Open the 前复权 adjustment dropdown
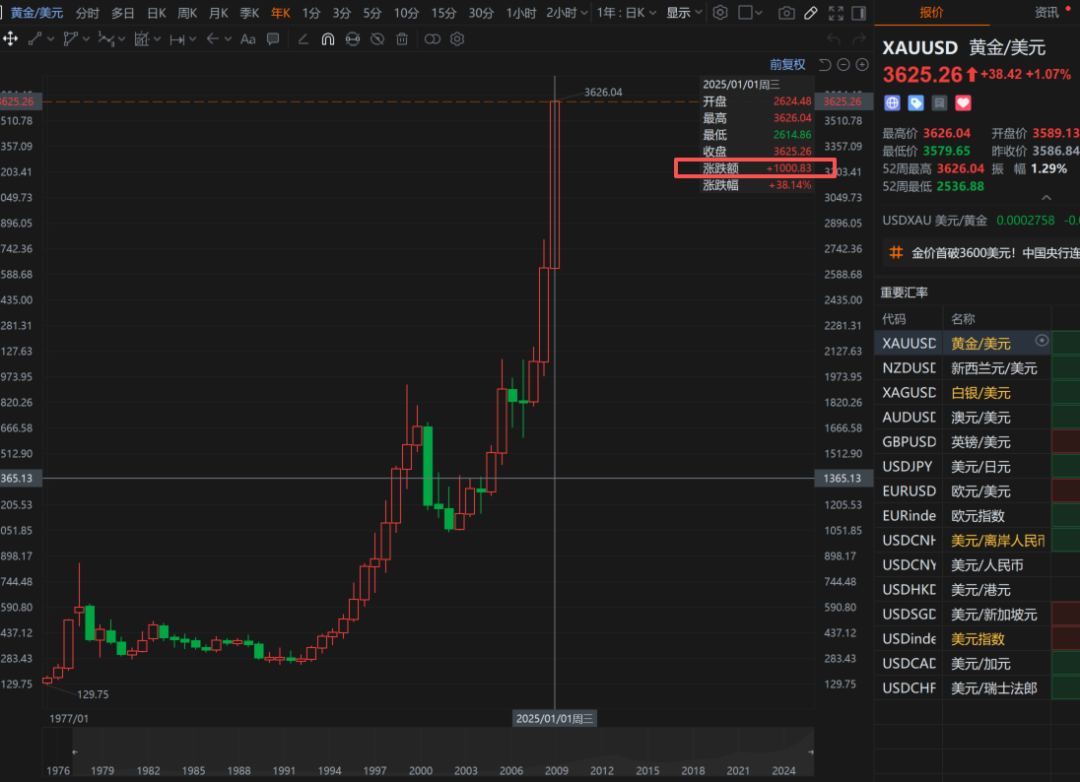 click(x=786, y=64)
